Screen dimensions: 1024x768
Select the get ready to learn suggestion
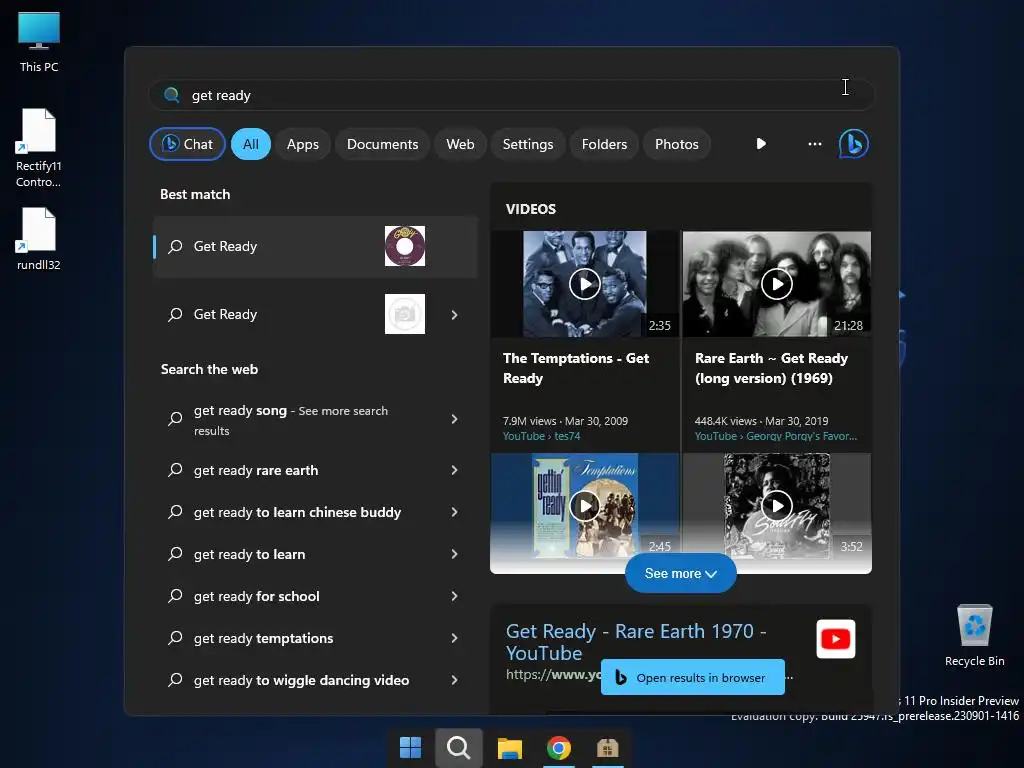pos(315,554)
